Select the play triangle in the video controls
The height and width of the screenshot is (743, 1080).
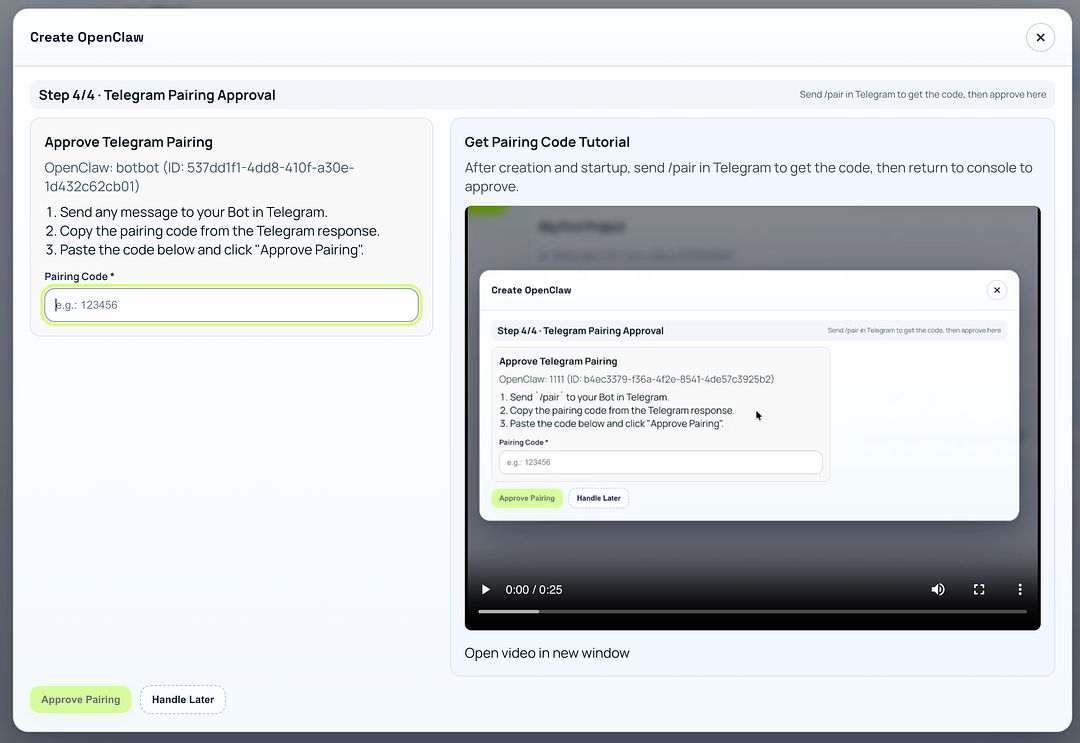point(486,589)
